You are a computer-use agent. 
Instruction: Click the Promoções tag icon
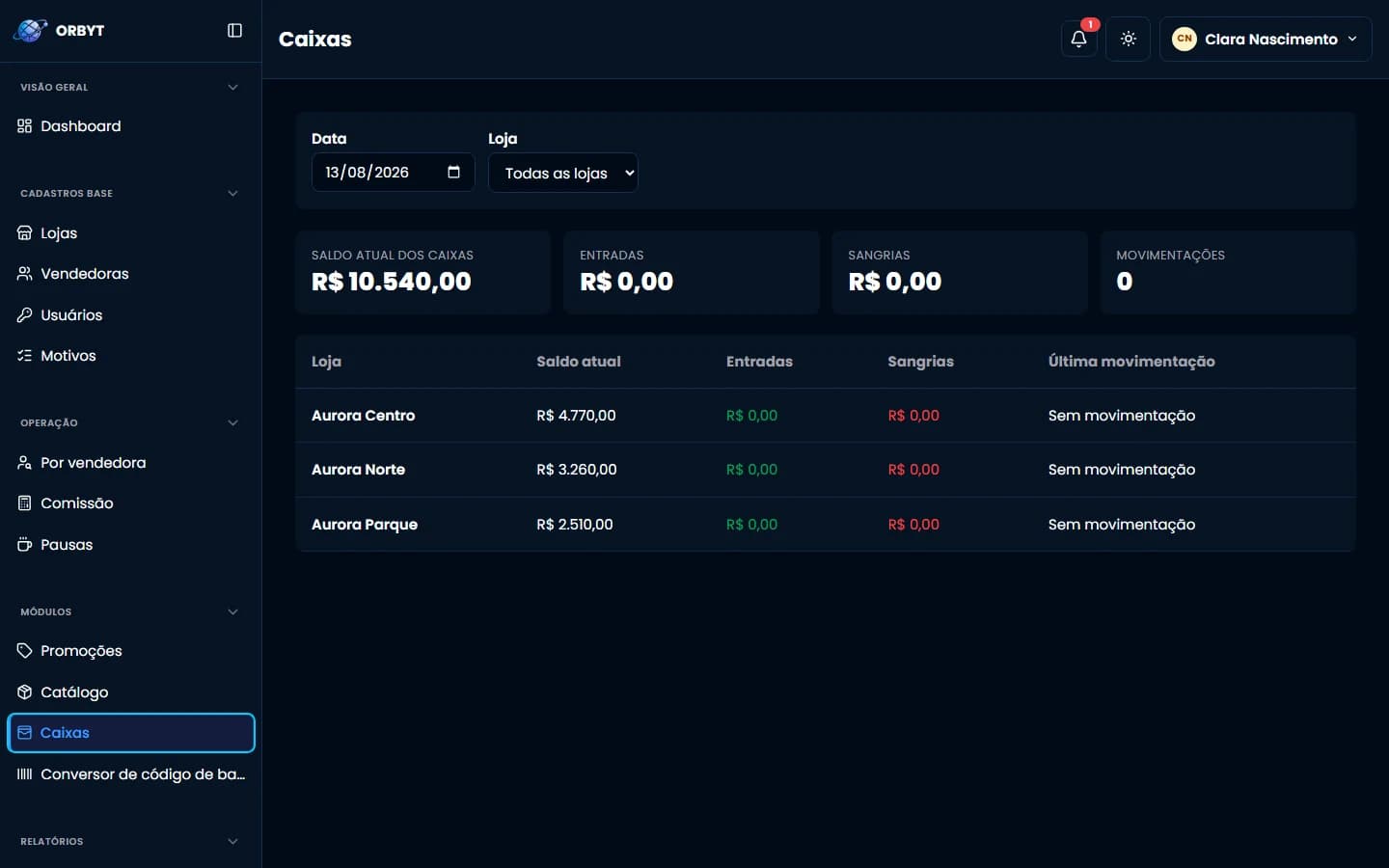(x=25, y=651)
